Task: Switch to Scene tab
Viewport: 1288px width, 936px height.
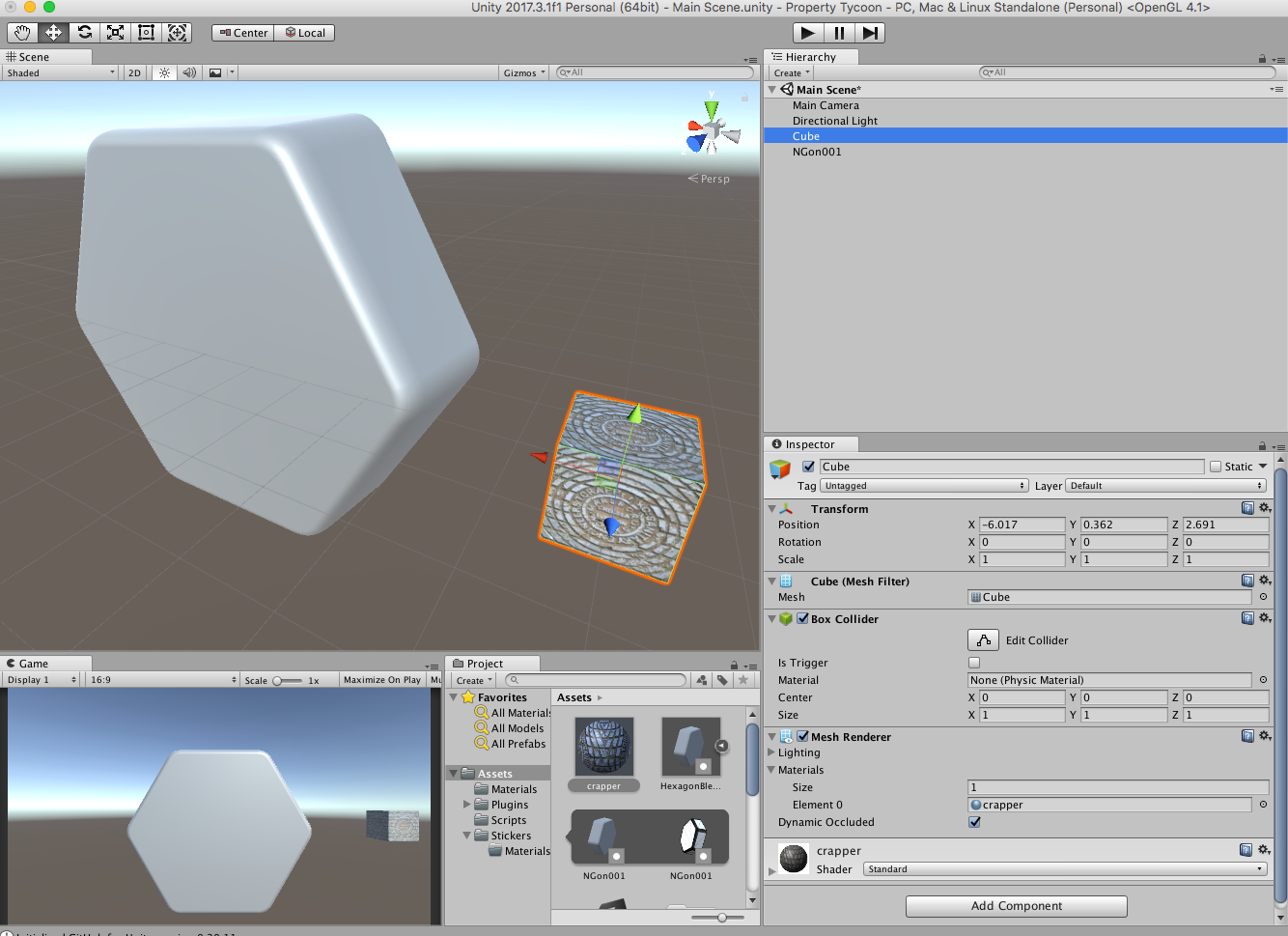Action: 46,57
